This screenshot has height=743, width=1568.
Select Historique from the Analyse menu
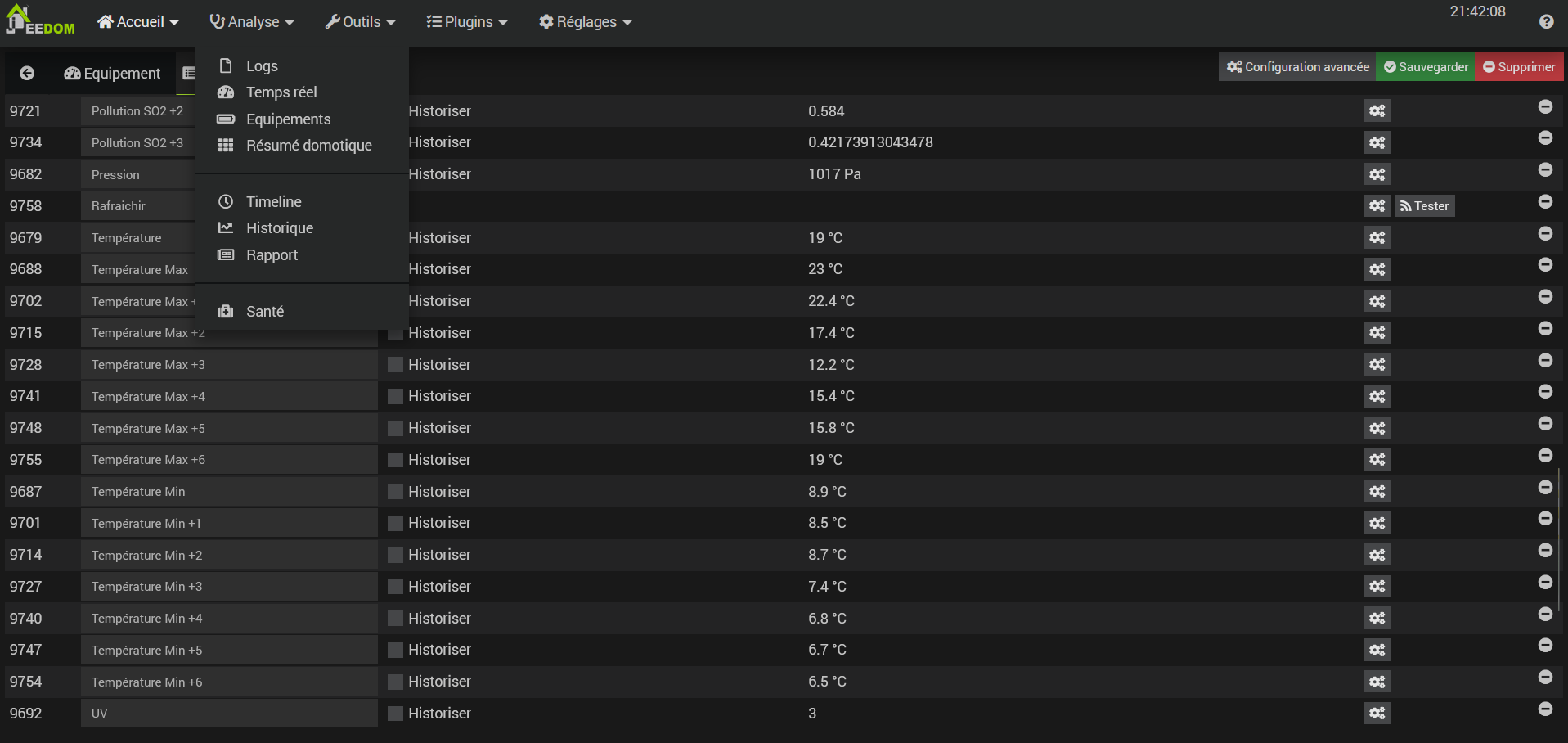[280, 228]
